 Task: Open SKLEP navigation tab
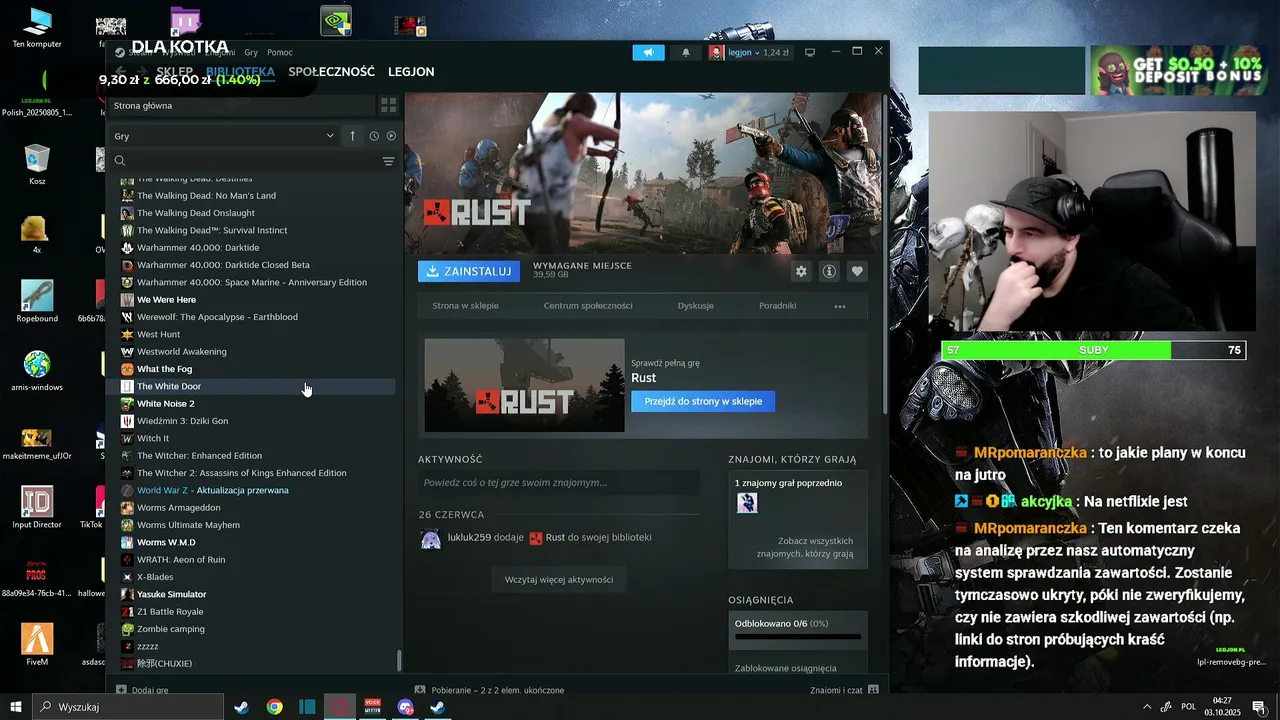click(174, 72)
